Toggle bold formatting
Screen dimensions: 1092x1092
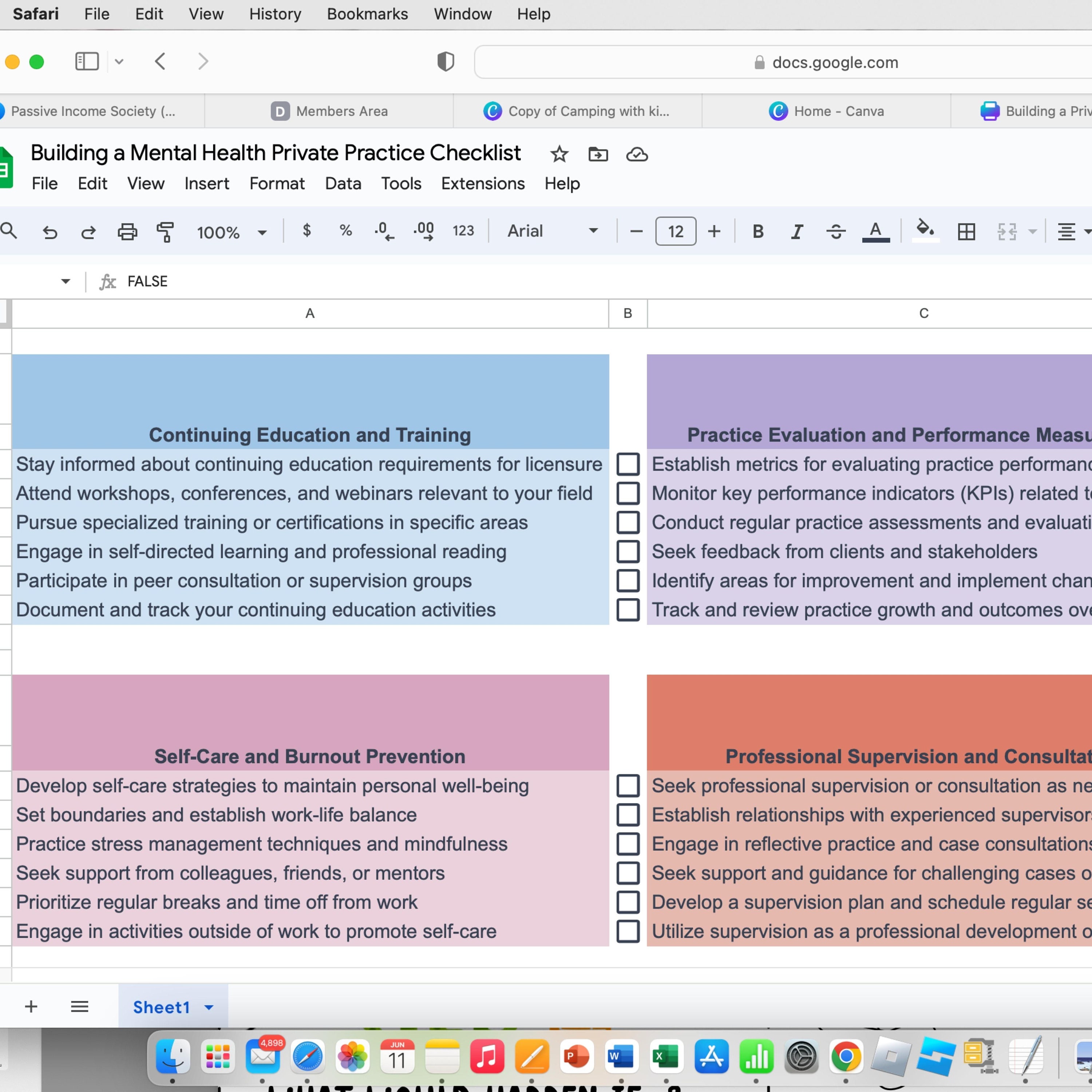[x=758, y=231]
